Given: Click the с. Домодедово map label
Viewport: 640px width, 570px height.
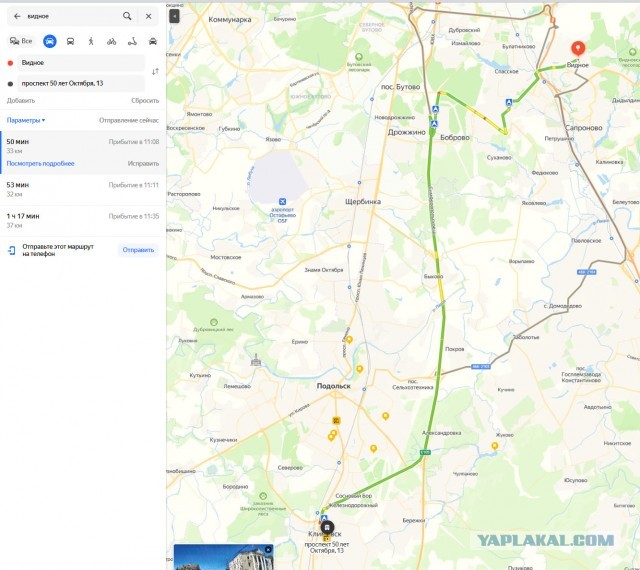Looking at the screenshot, I should [563, 306].
